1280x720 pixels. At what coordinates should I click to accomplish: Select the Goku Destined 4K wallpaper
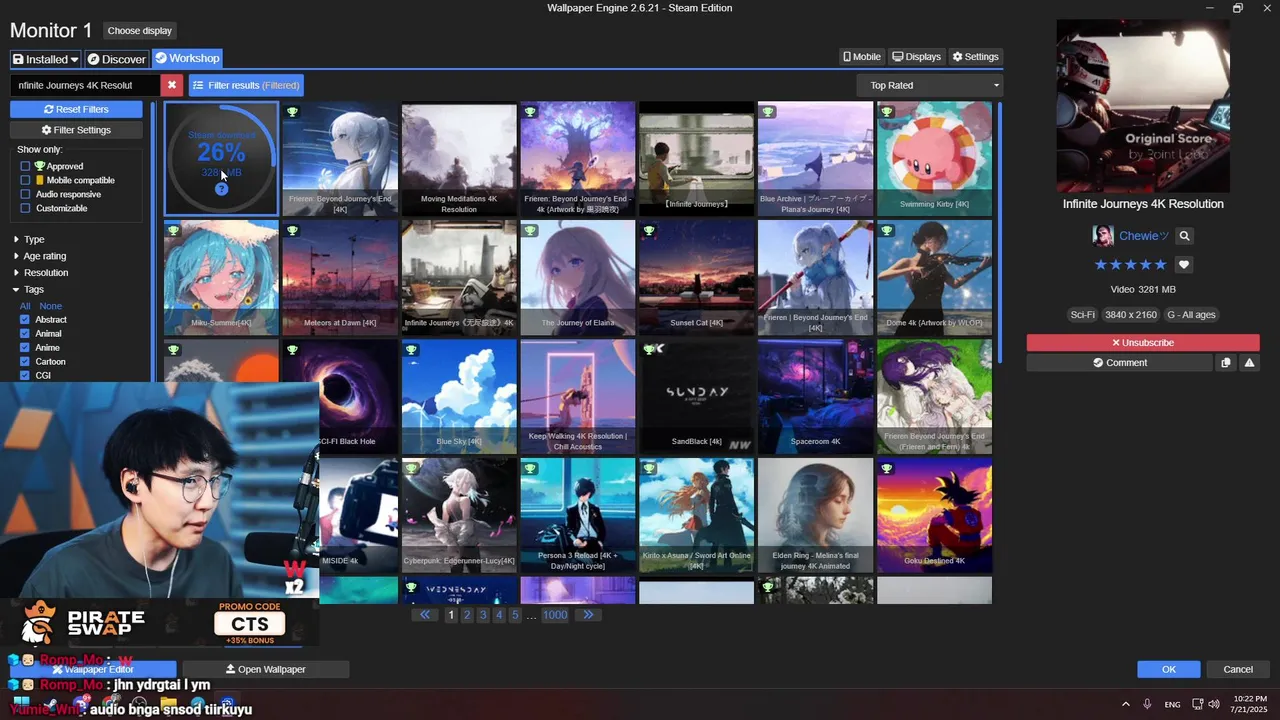click(934, 516)
